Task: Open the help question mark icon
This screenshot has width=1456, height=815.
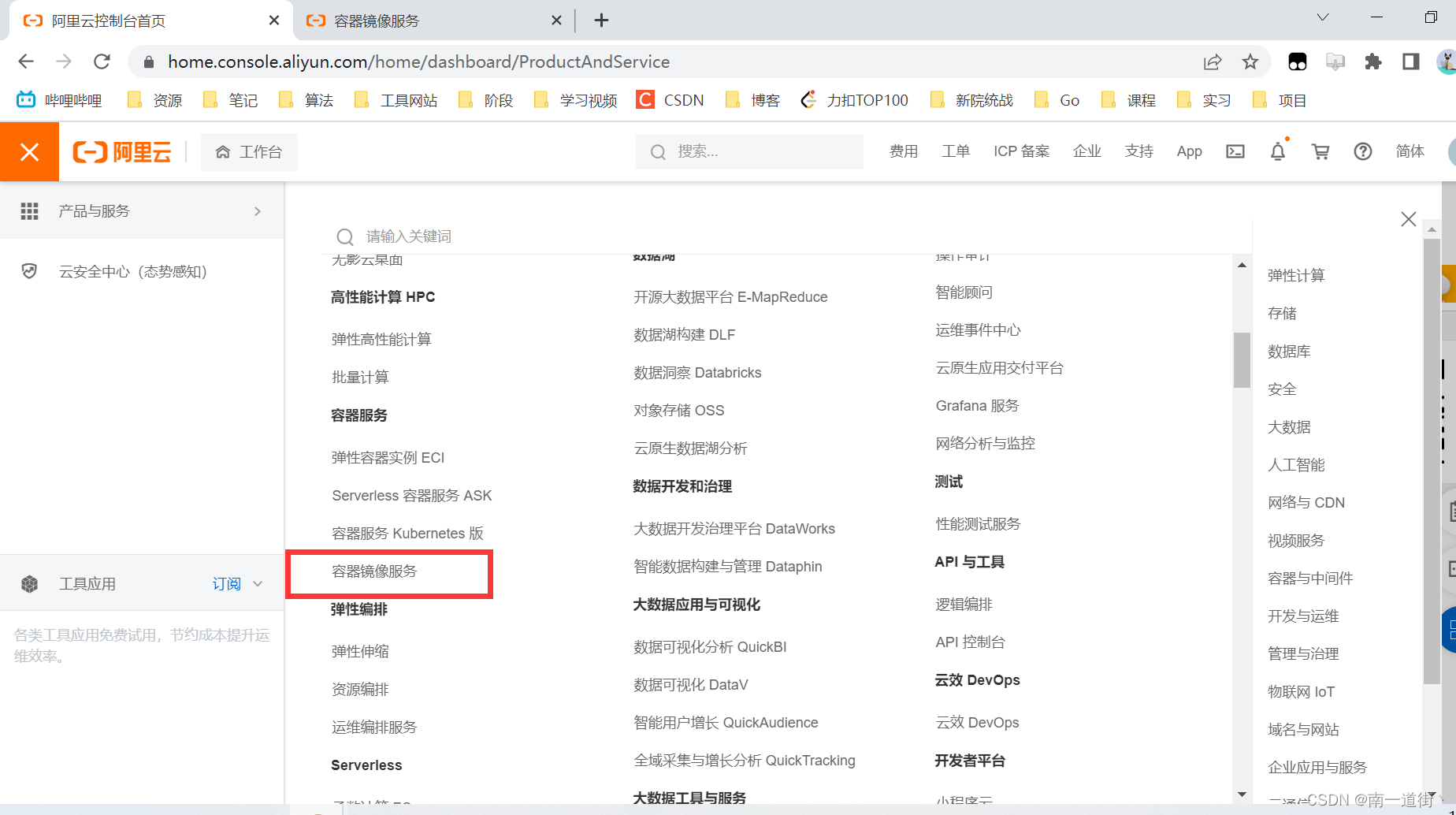Action: point(1363,151)
